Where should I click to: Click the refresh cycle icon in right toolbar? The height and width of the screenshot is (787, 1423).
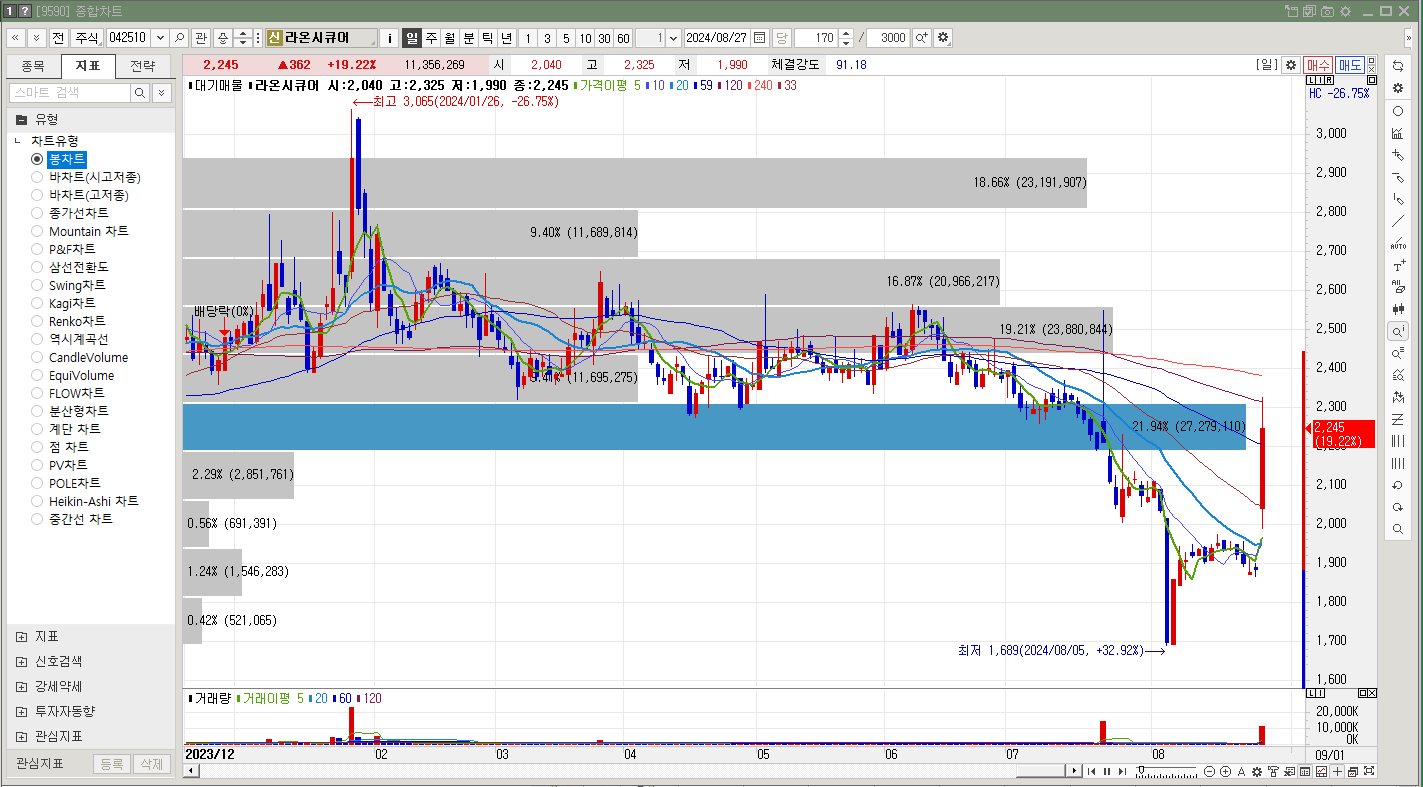point(1398,66)
